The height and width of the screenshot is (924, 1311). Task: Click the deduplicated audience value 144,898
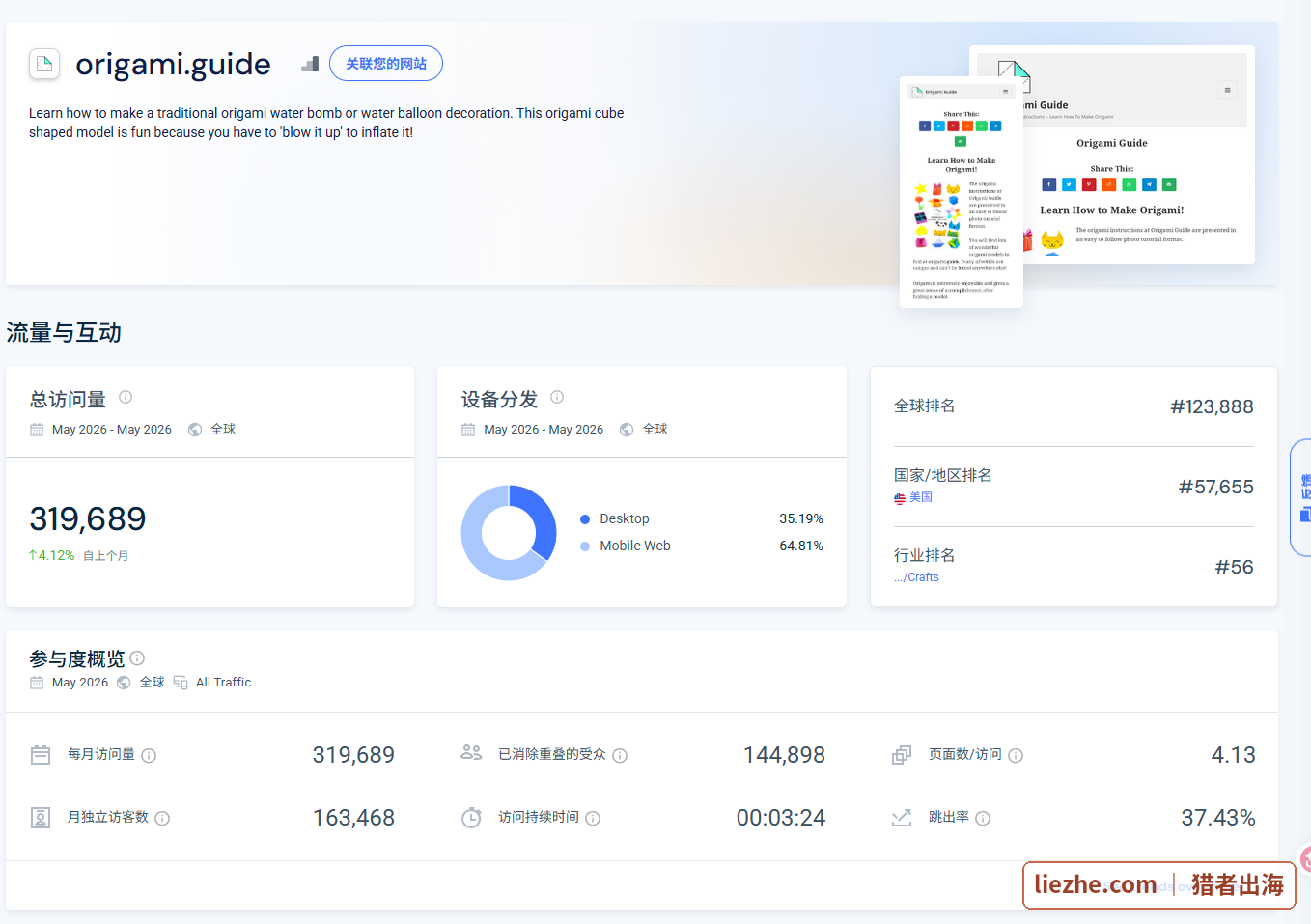click(784, 755)
